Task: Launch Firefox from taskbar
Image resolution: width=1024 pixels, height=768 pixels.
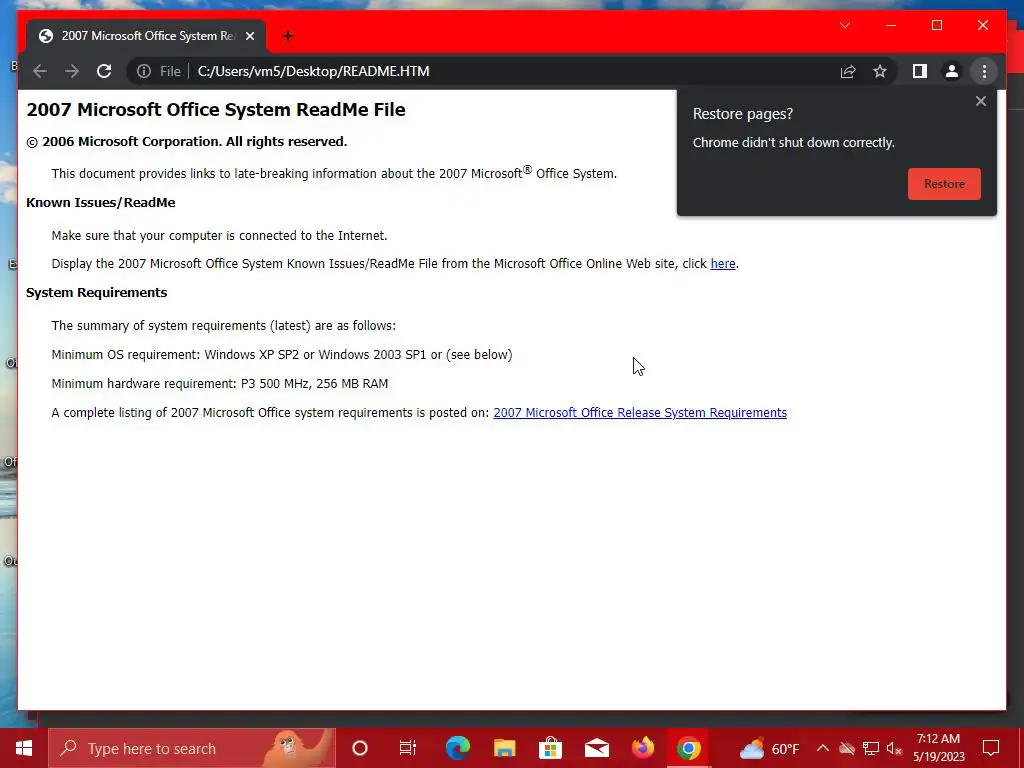Action: pos(643,748)
